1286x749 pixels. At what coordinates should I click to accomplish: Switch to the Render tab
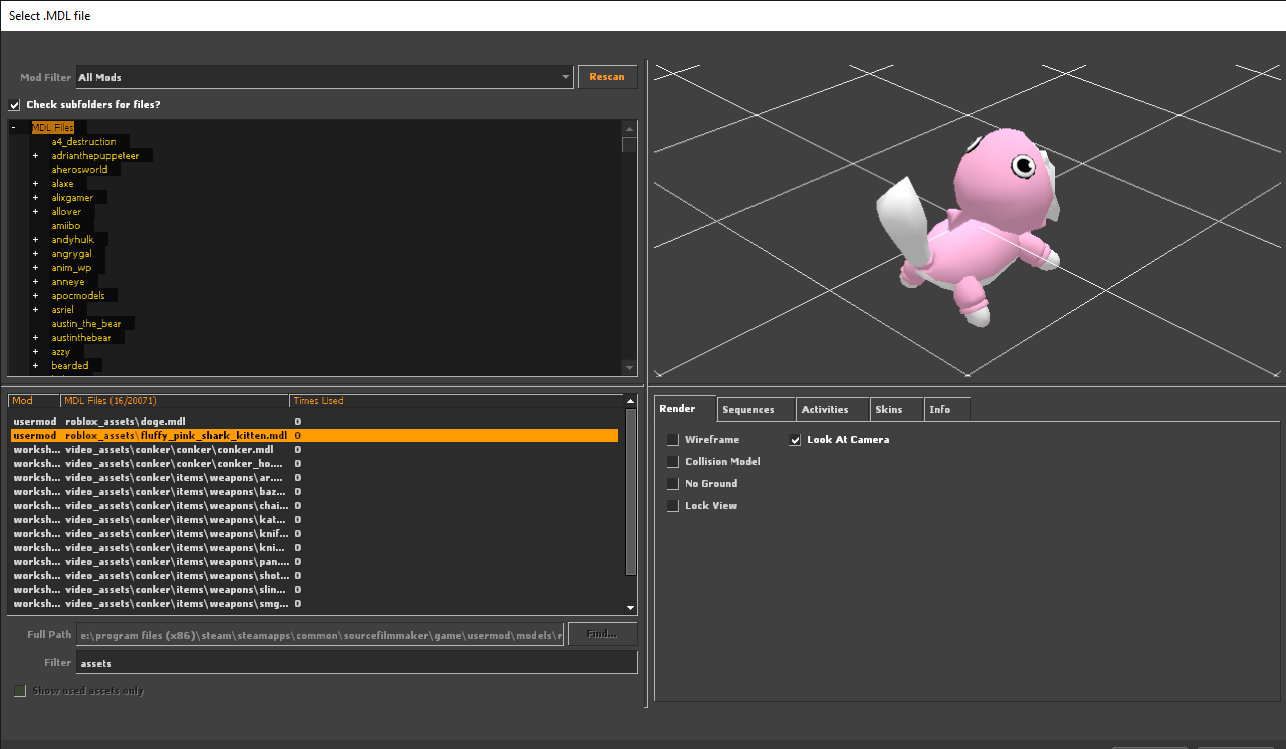[686, 409]
